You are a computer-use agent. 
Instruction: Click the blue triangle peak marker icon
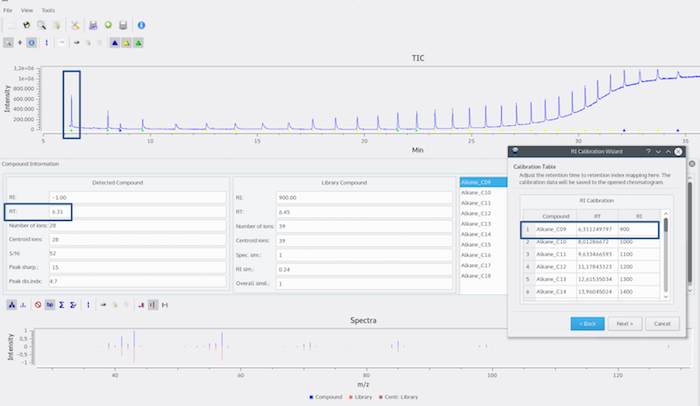pyautogui.click(x=114, y=43)
